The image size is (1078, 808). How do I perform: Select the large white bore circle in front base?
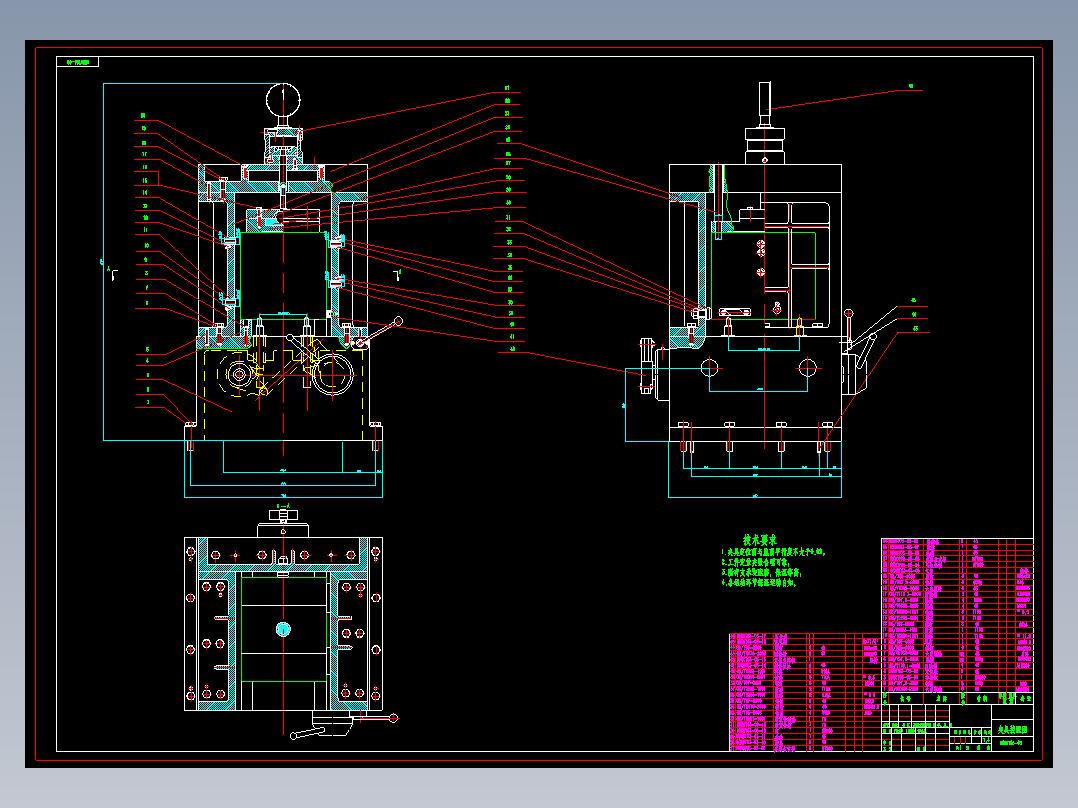[333, 375]
